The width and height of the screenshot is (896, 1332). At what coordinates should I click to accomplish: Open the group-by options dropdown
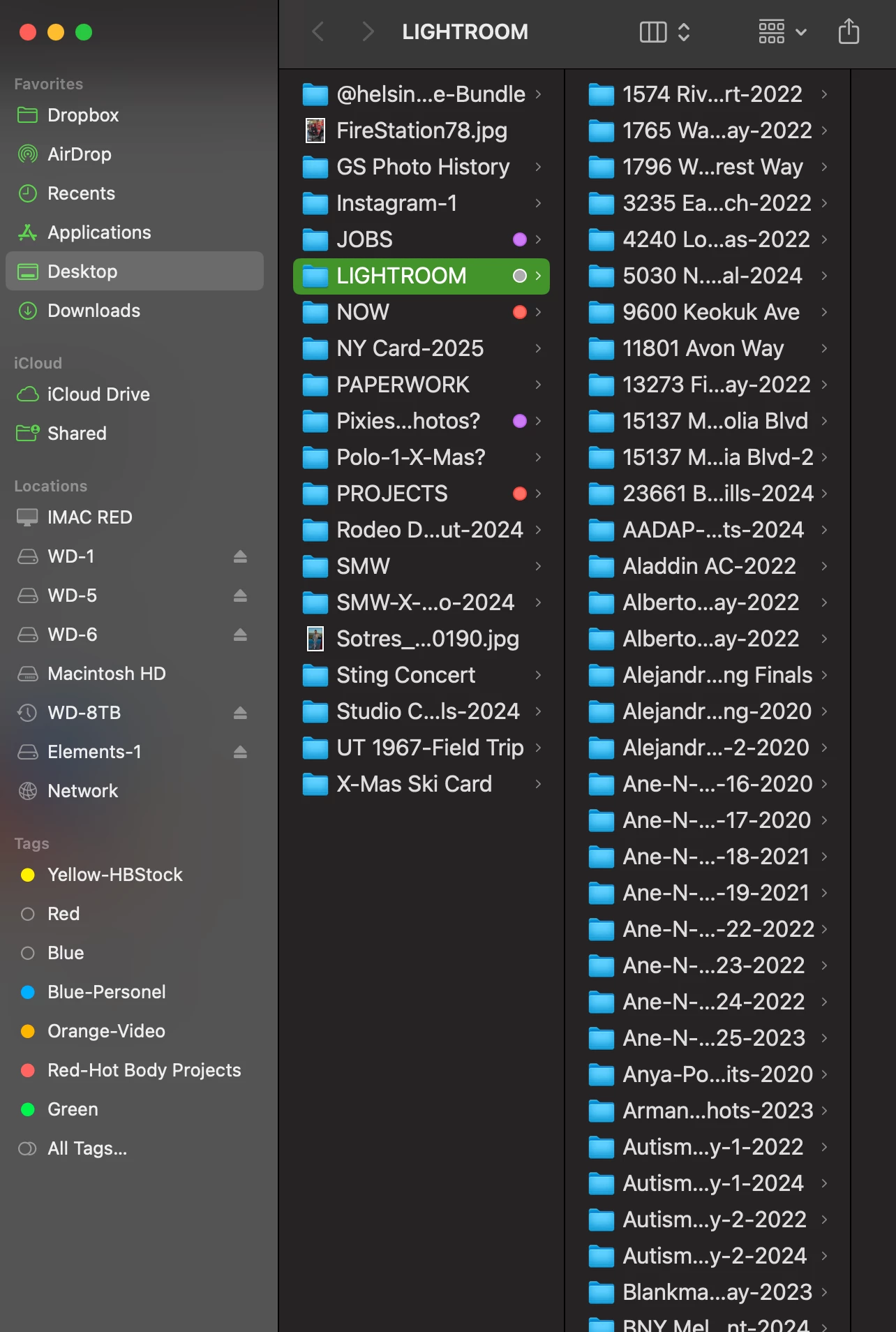[783, 31]
